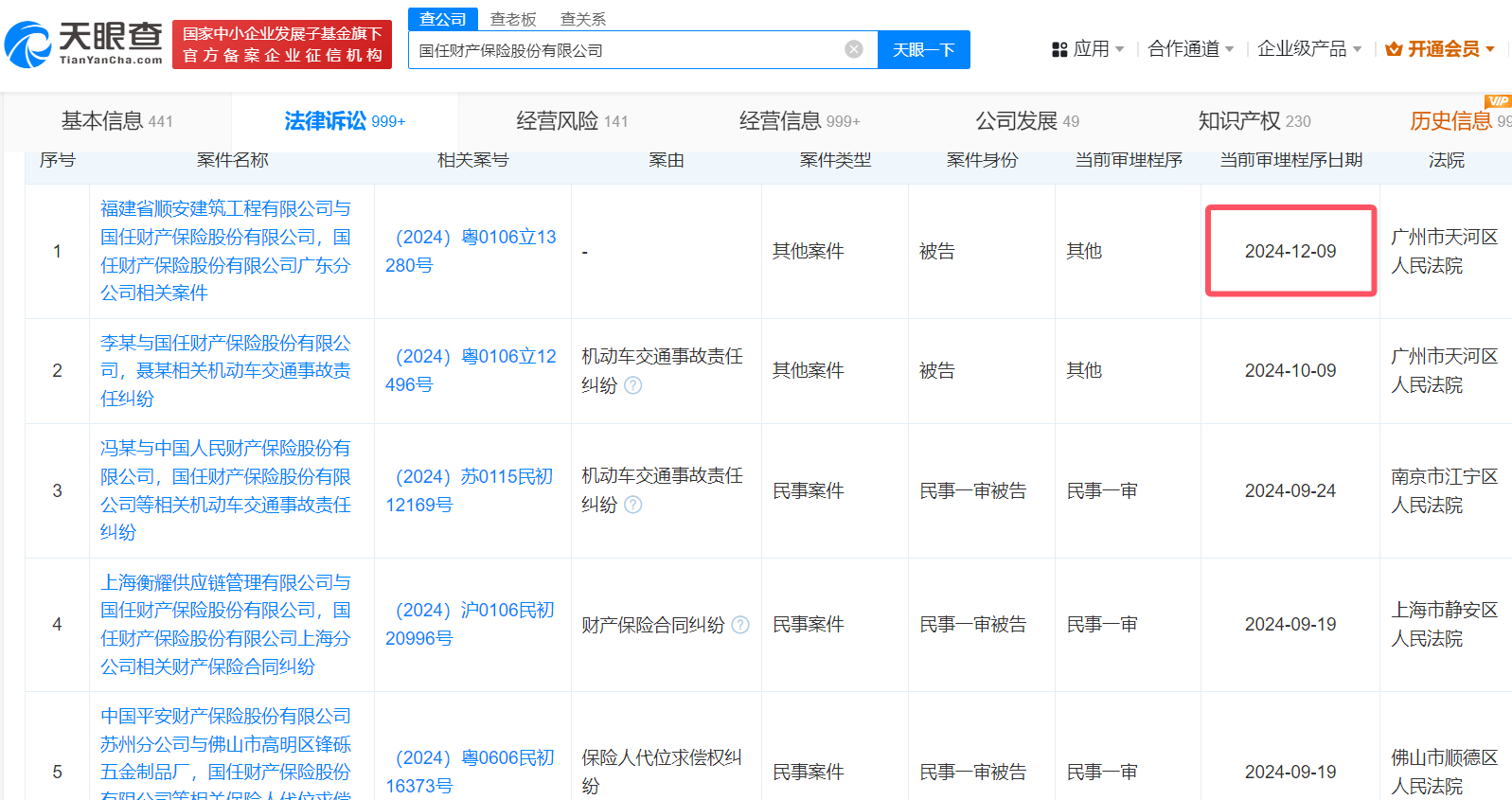Viewport: 1512px width, 800px height.
Task: Open case 福建省顺安建筑工程有限公司 link
Action: [x=225, y=251]
